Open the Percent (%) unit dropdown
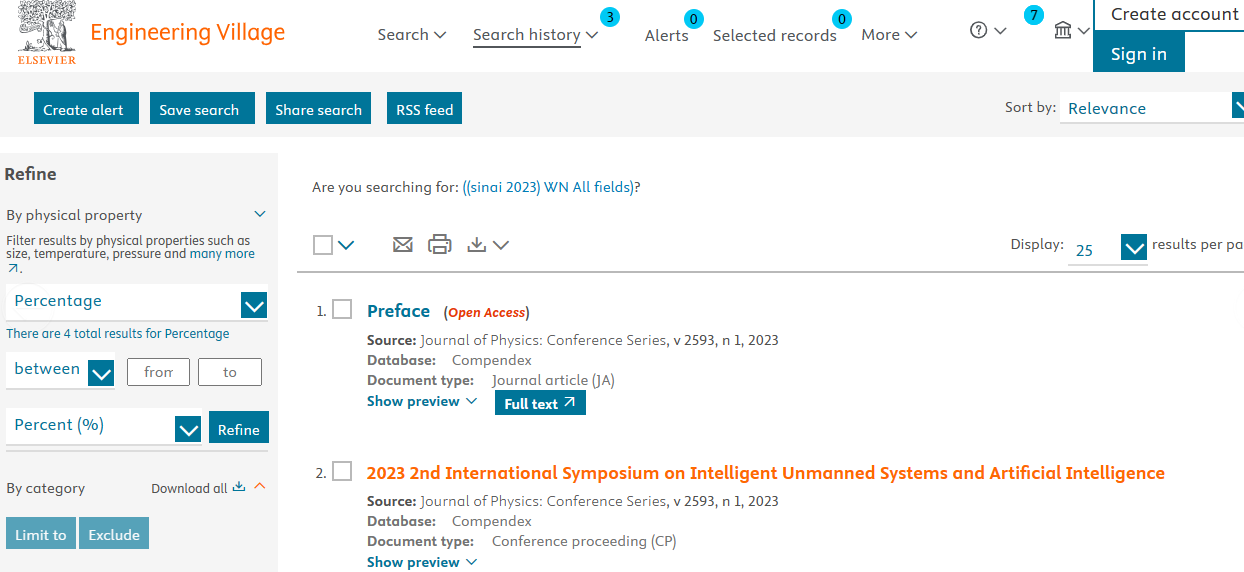This screenshot has height=572, width=1244. (x=104, y=426)
